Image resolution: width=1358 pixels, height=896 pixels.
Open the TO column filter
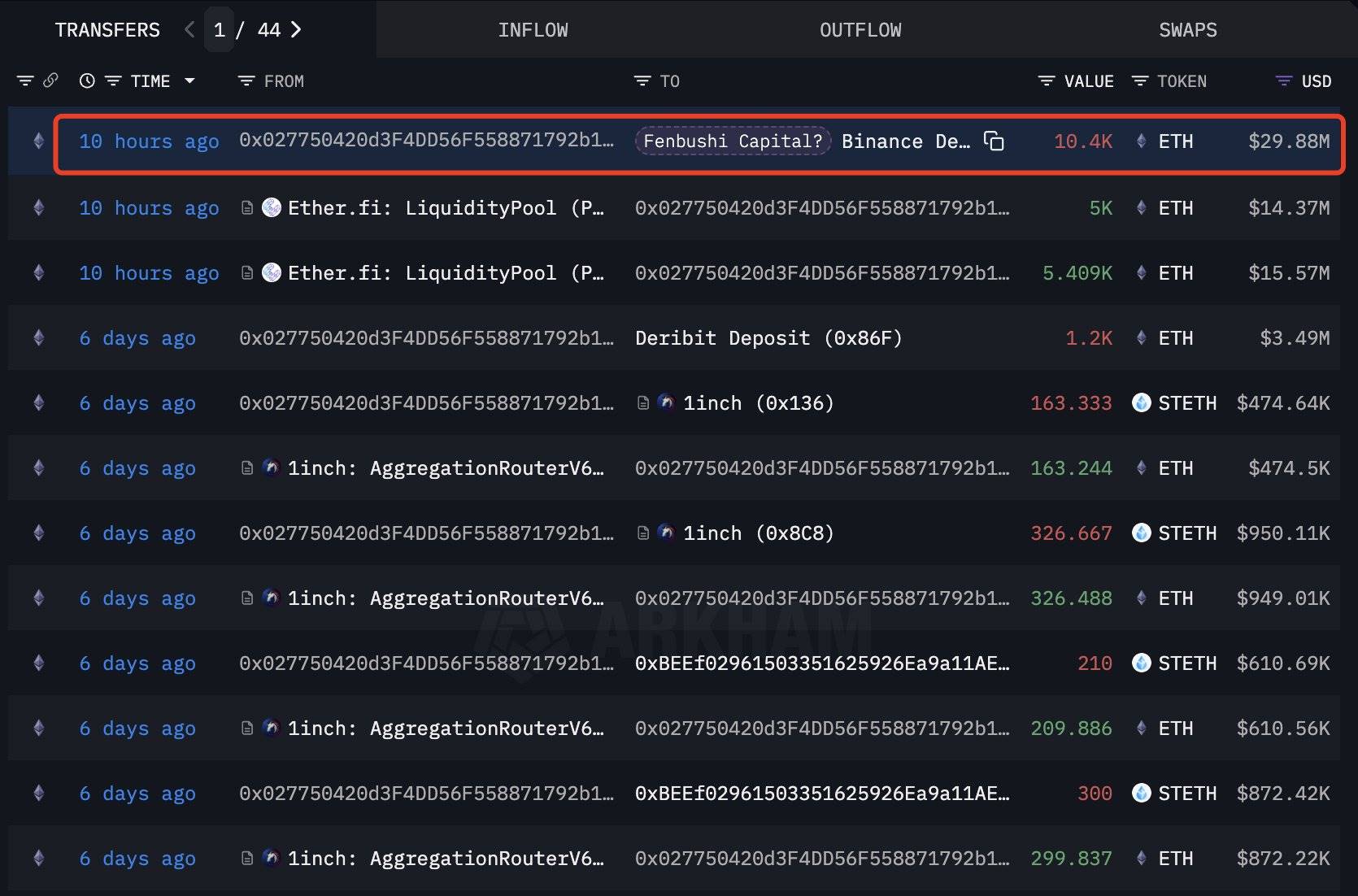pyautogui.click(x=642, y=80)
